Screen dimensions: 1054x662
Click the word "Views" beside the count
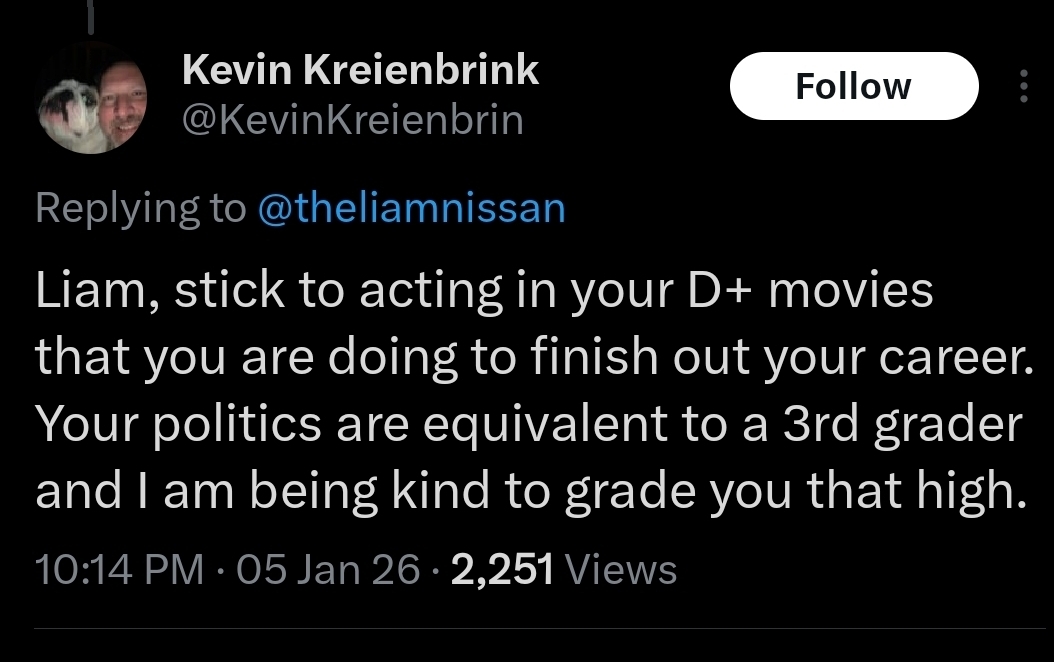coord(621,570)
